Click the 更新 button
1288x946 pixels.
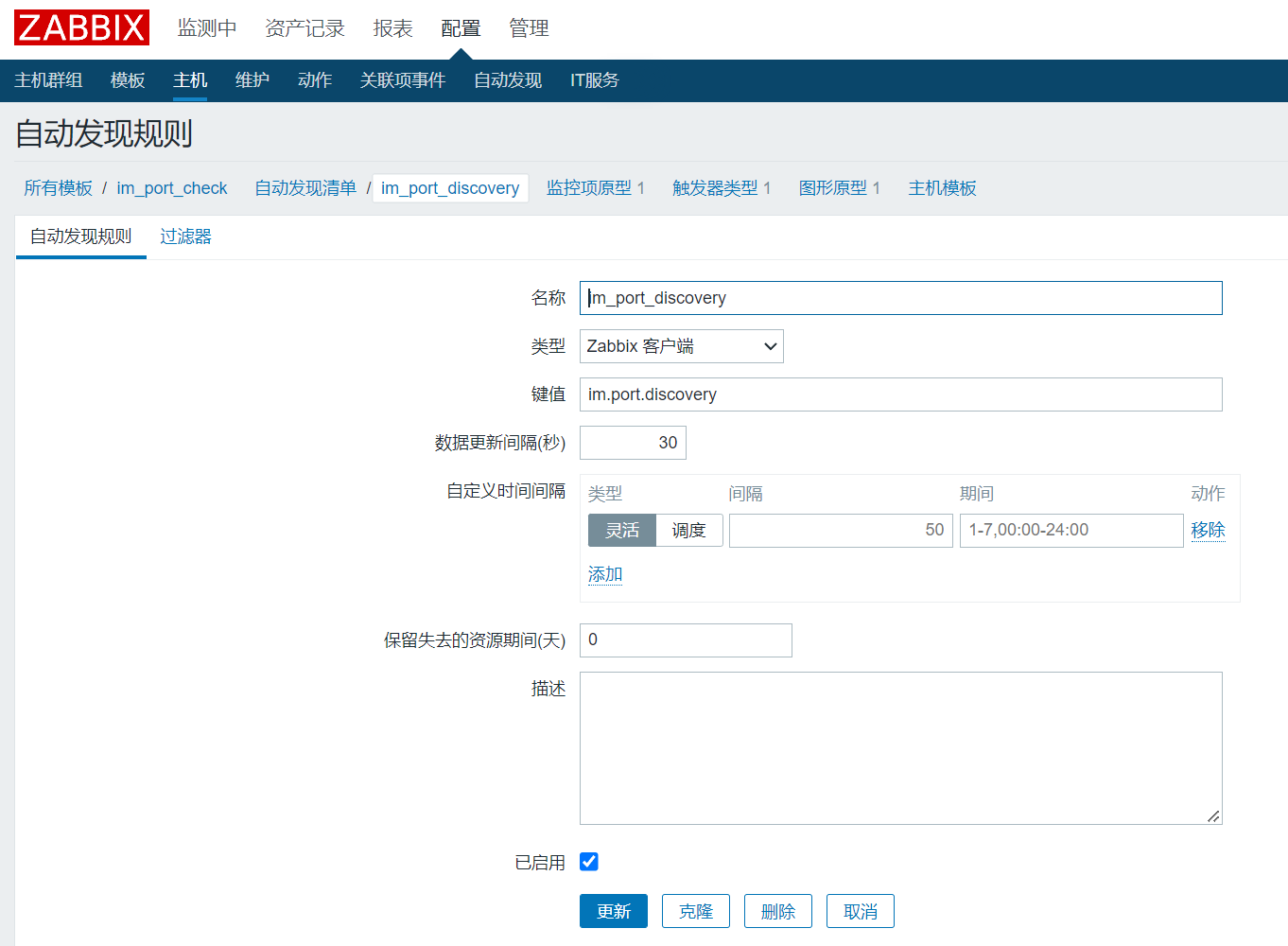click(614, 911)
